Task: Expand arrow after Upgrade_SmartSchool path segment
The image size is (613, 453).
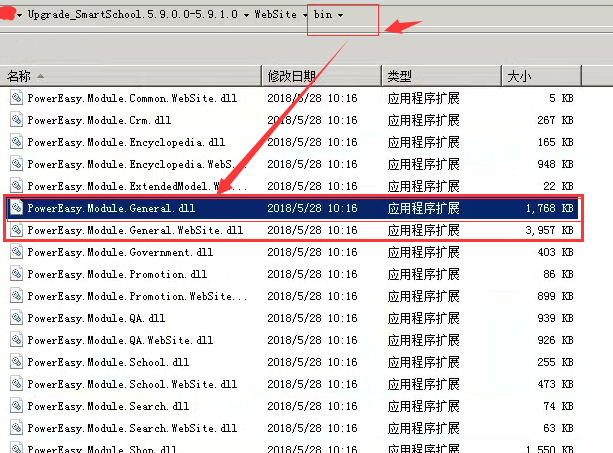Action: click(x=246, y=16)
